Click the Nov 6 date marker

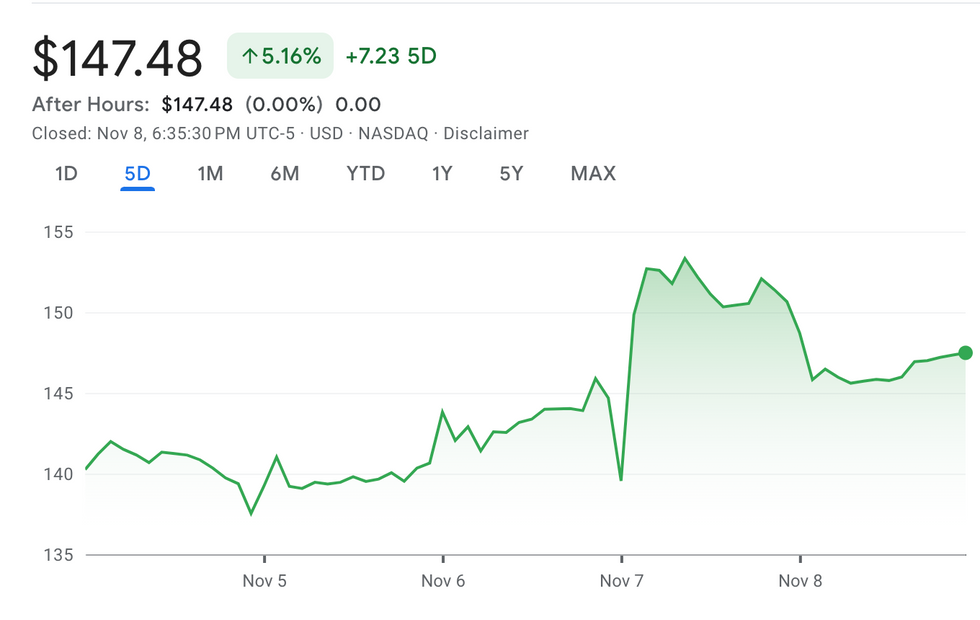pos(443,581)
